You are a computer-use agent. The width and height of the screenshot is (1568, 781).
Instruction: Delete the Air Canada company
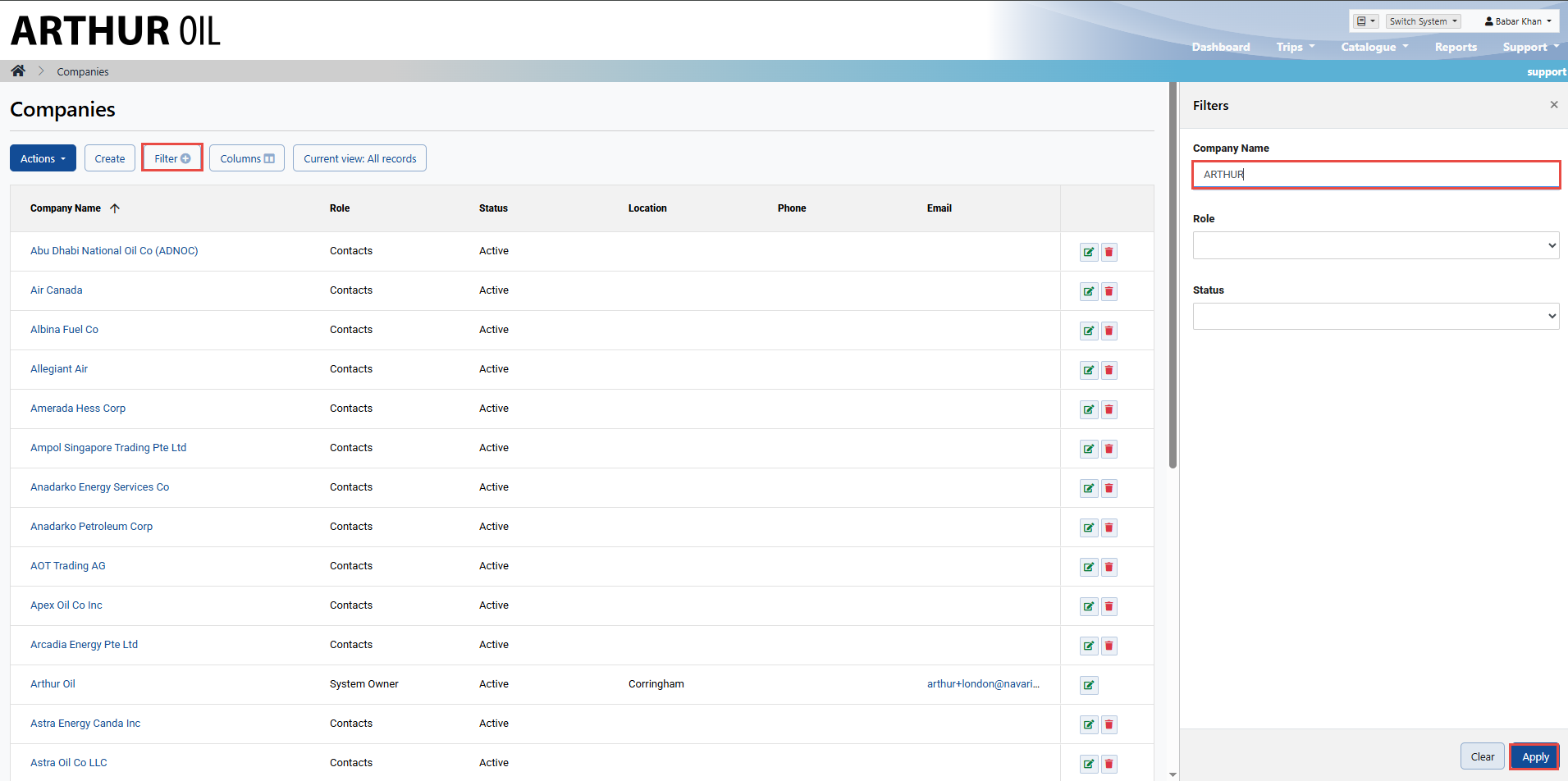coord(1109,291)
